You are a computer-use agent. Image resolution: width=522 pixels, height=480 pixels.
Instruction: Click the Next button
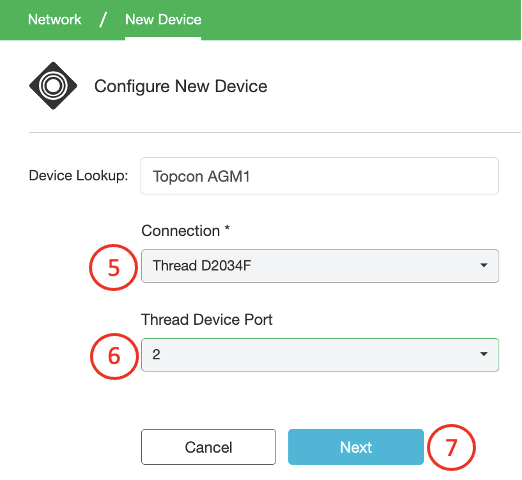(356, 447)
